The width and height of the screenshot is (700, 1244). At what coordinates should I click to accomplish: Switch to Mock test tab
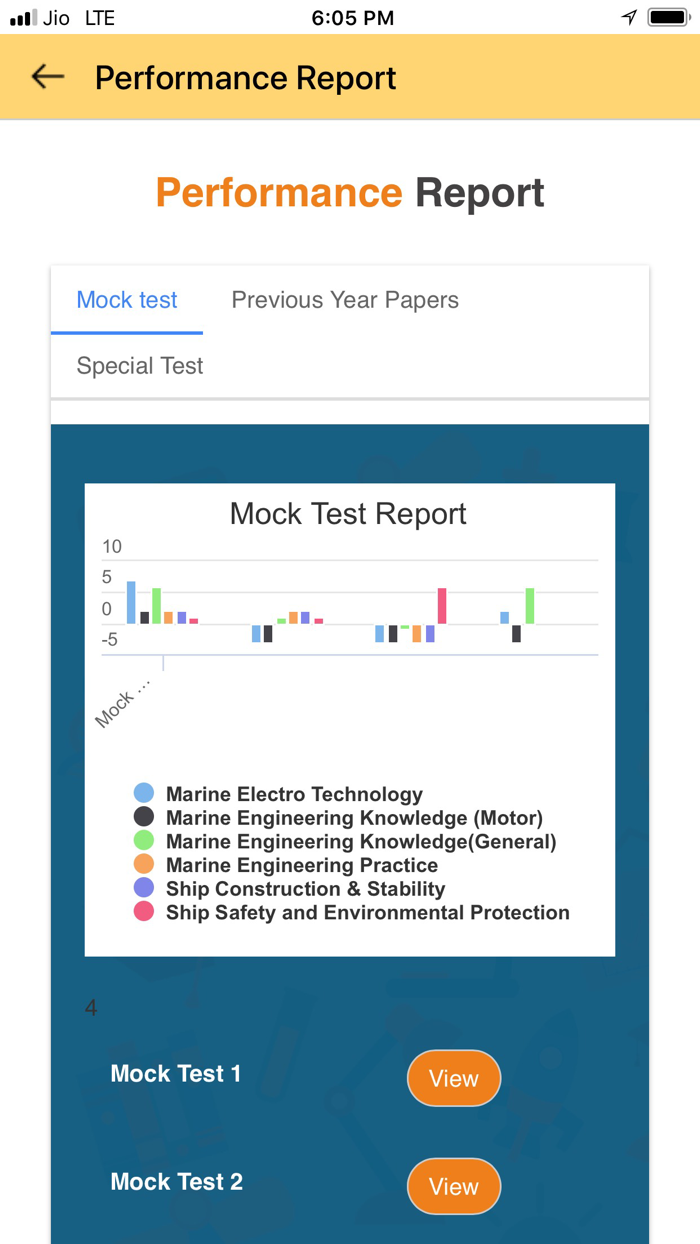pyautogui.click(x=127, y=300)
